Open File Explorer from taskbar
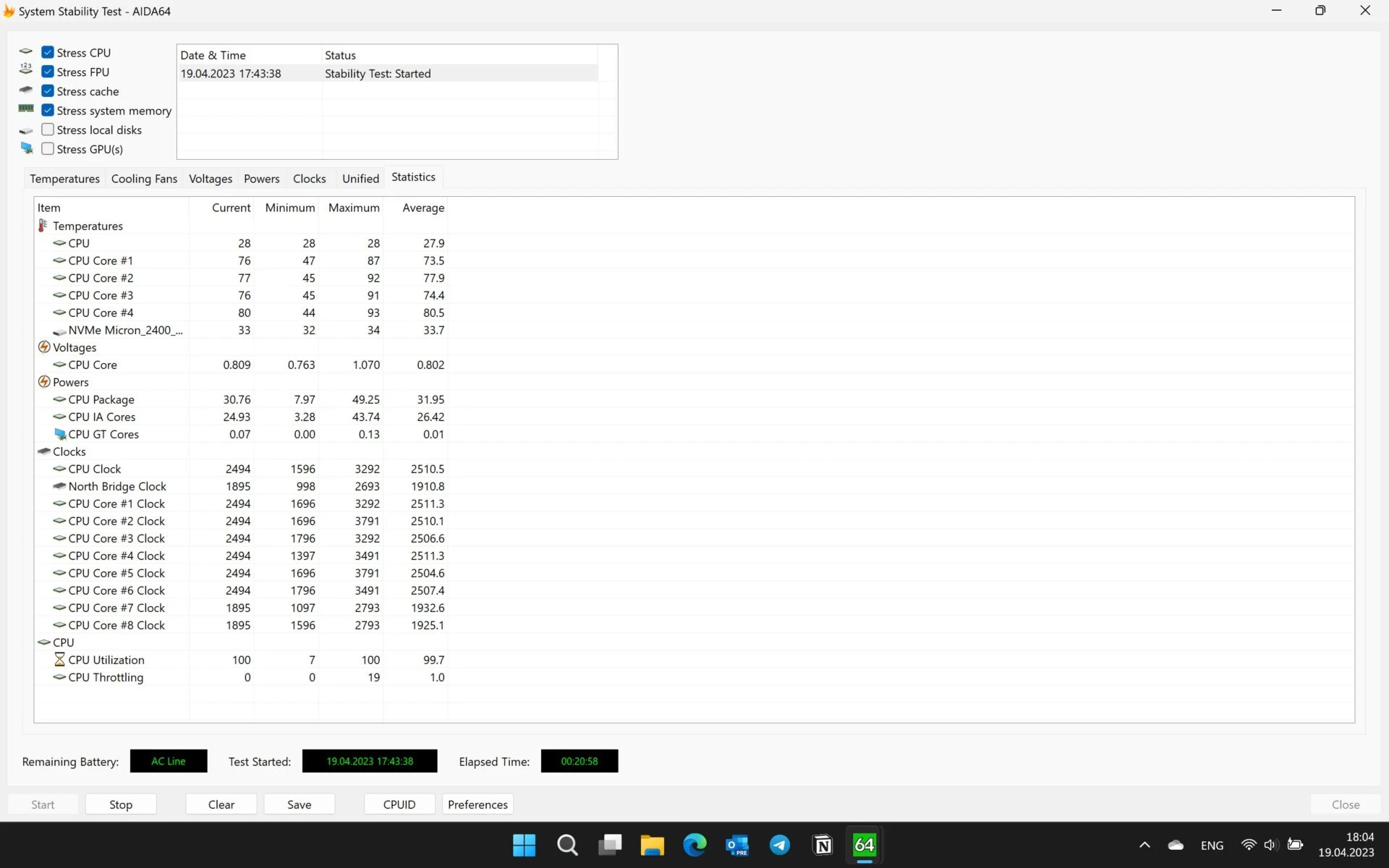Viewport: 1389px width, 868px height. point(652,845)
